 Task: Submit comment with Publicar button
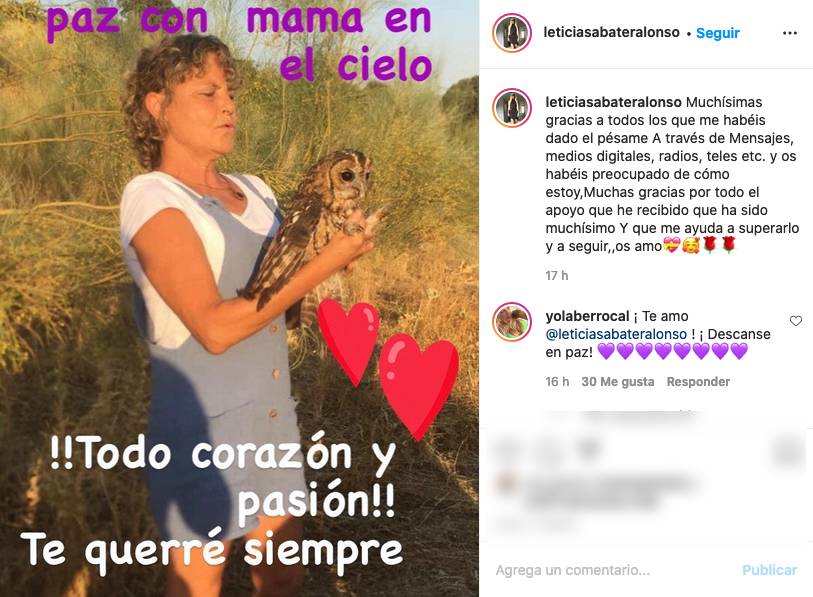click(x=769, y=570)
